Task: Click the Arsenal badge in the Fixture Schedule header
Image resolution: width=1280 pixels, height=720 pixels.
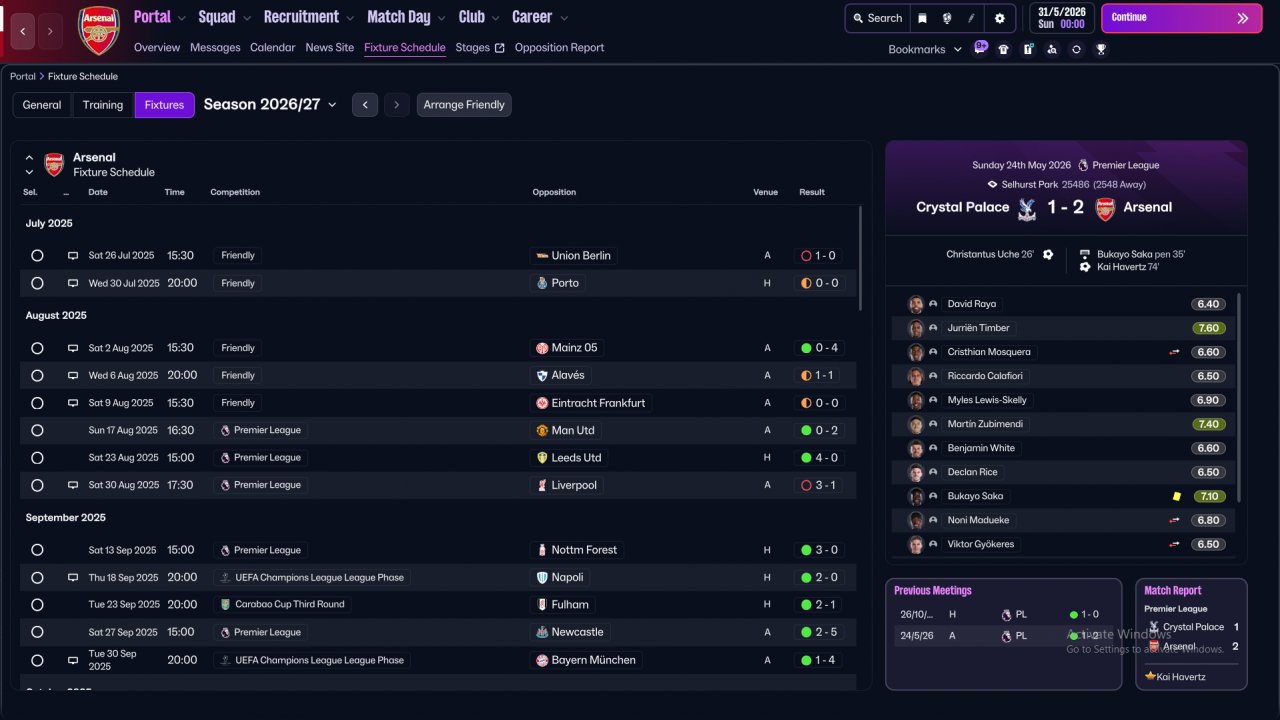Action: [x=54, y=164]
